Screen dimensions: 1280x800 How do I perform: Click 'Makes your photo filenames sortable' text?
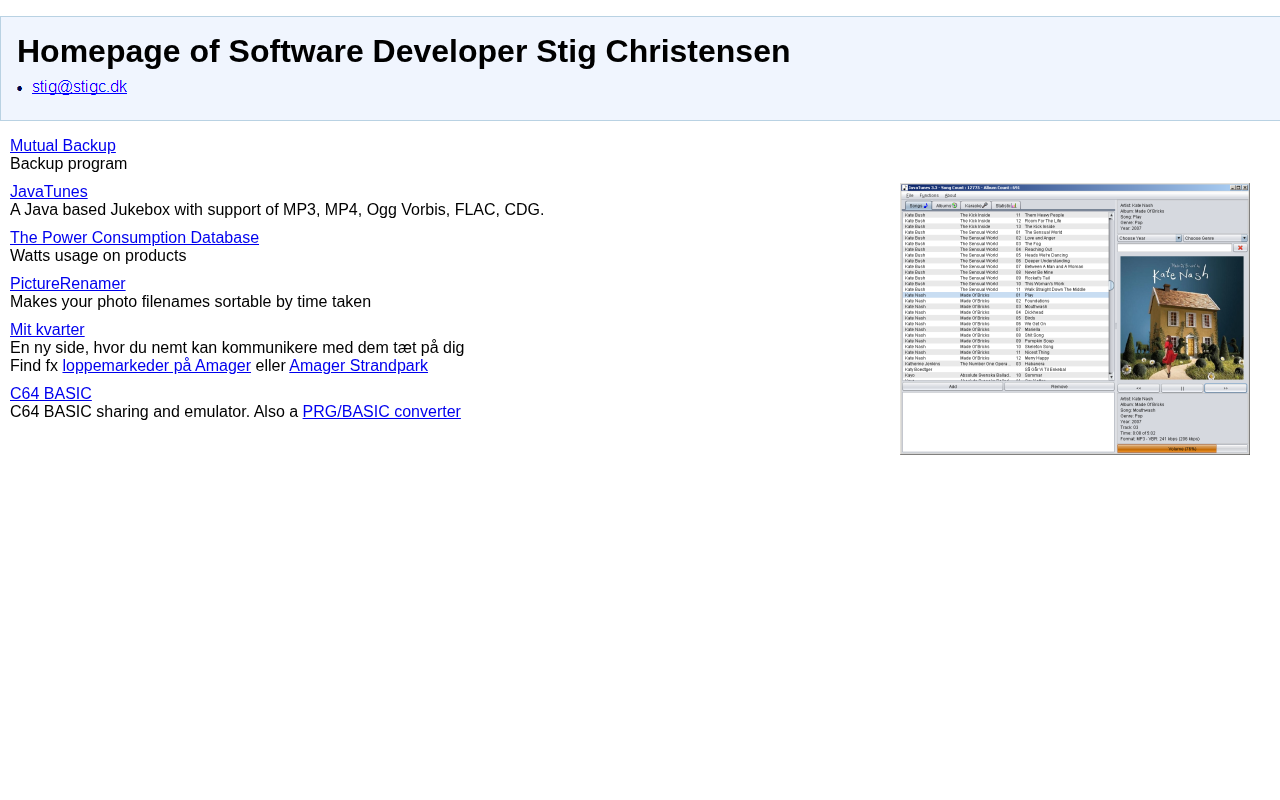[x=190, y=302]
